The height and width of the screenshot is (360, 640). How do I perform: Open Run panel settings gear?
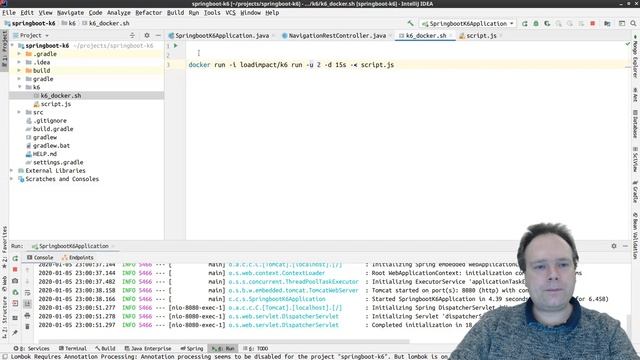[x=614, y=246]
